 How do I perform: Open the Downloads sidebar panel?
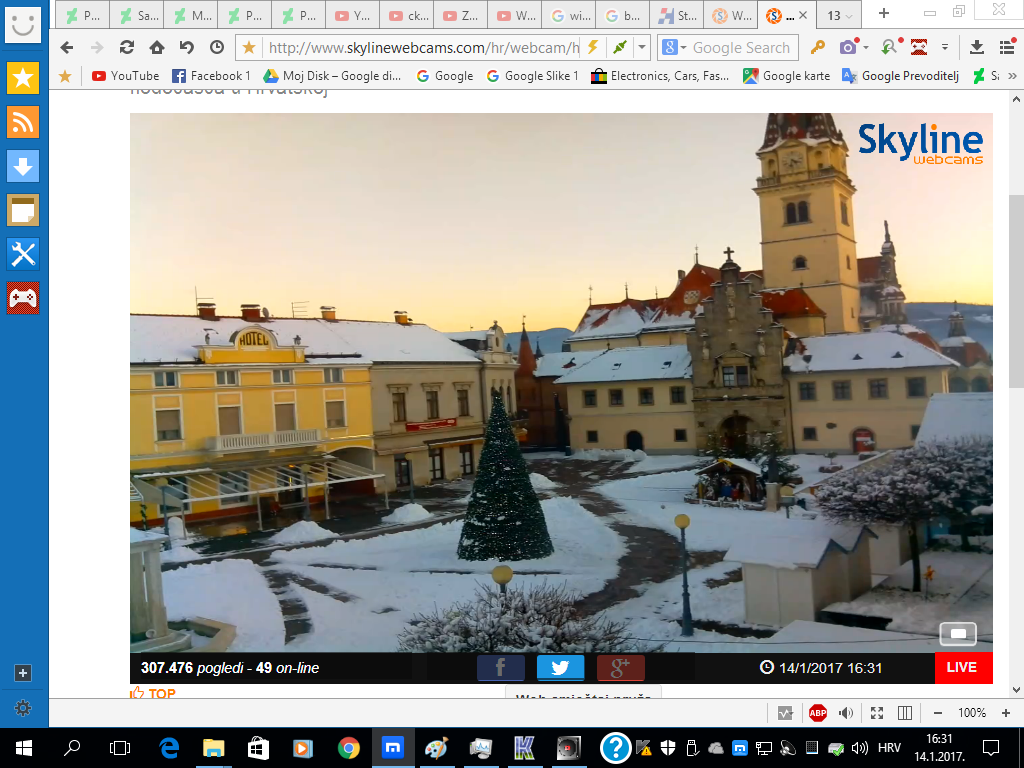coord(23,165)
